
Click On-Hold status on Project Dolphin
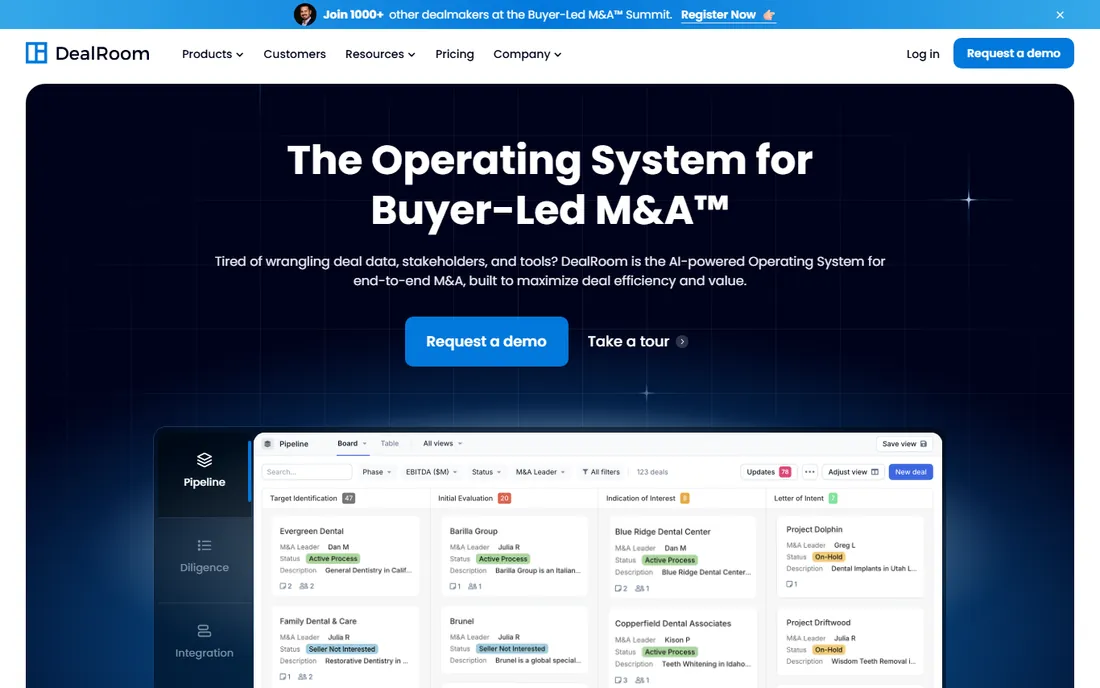click(x=829, y=557)
